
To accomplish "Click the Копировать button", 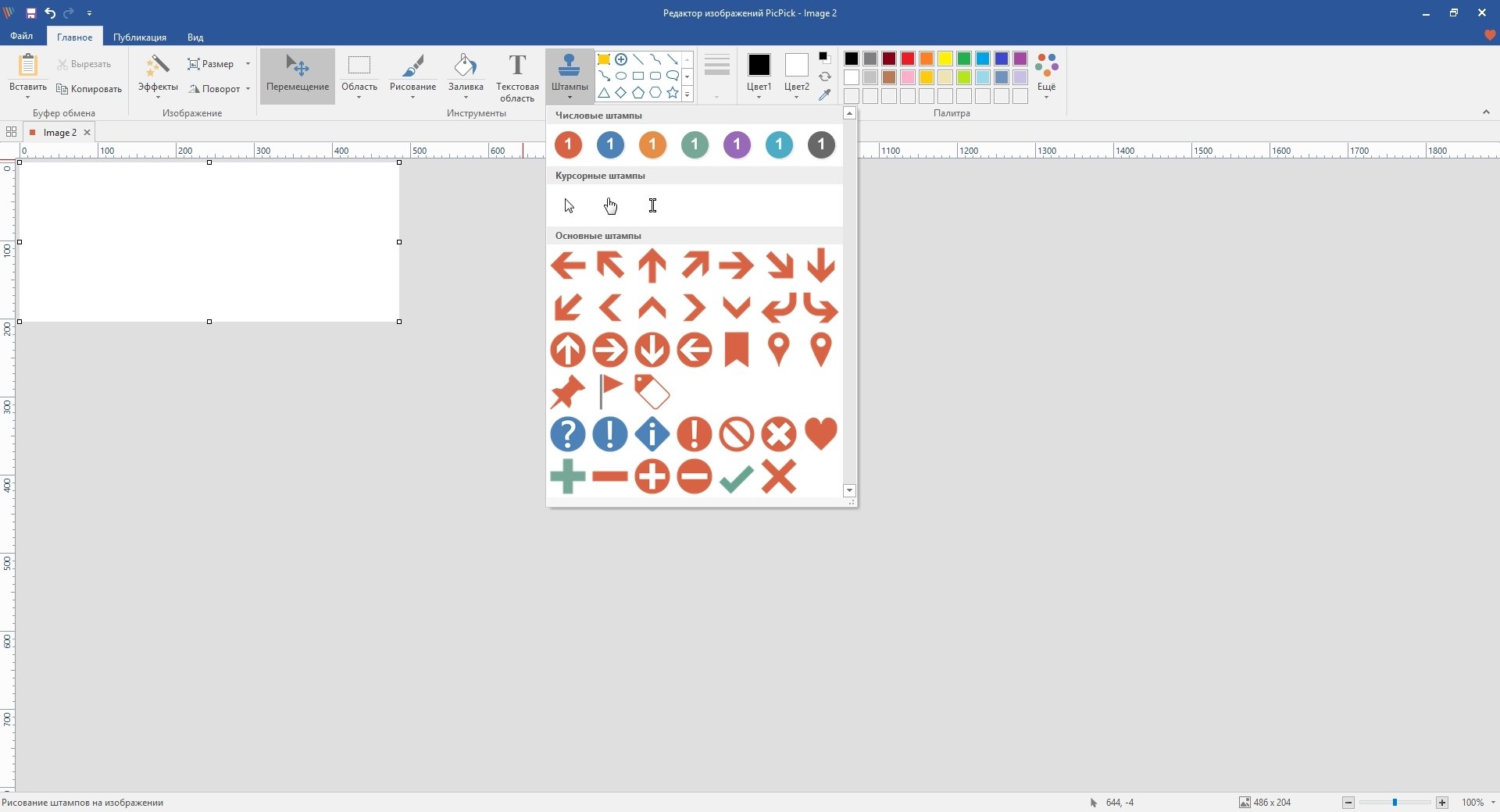I will (x=89, y=89).
